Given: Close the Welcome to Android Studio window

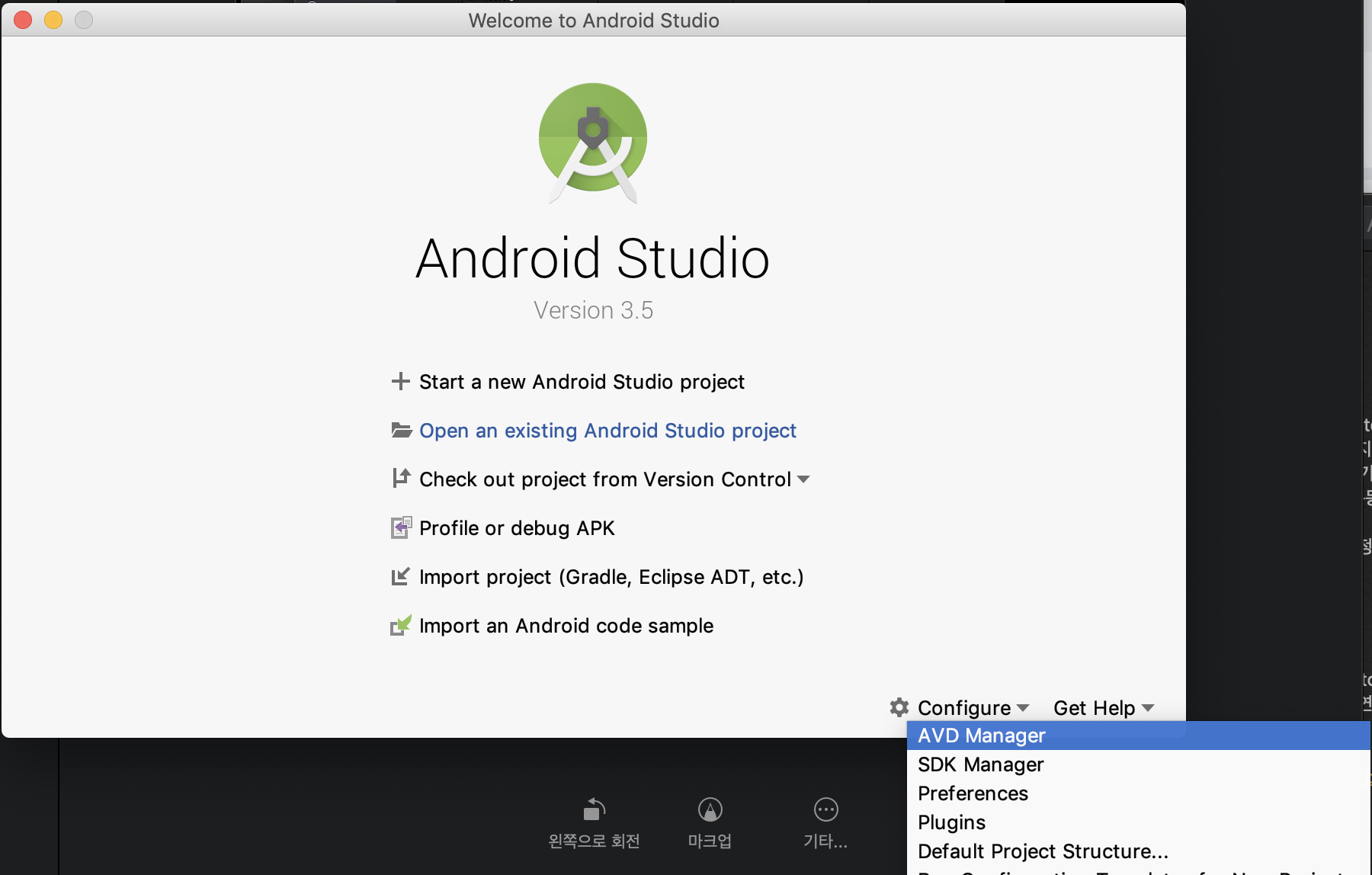Looking at the screenshot, I should 23,20.
